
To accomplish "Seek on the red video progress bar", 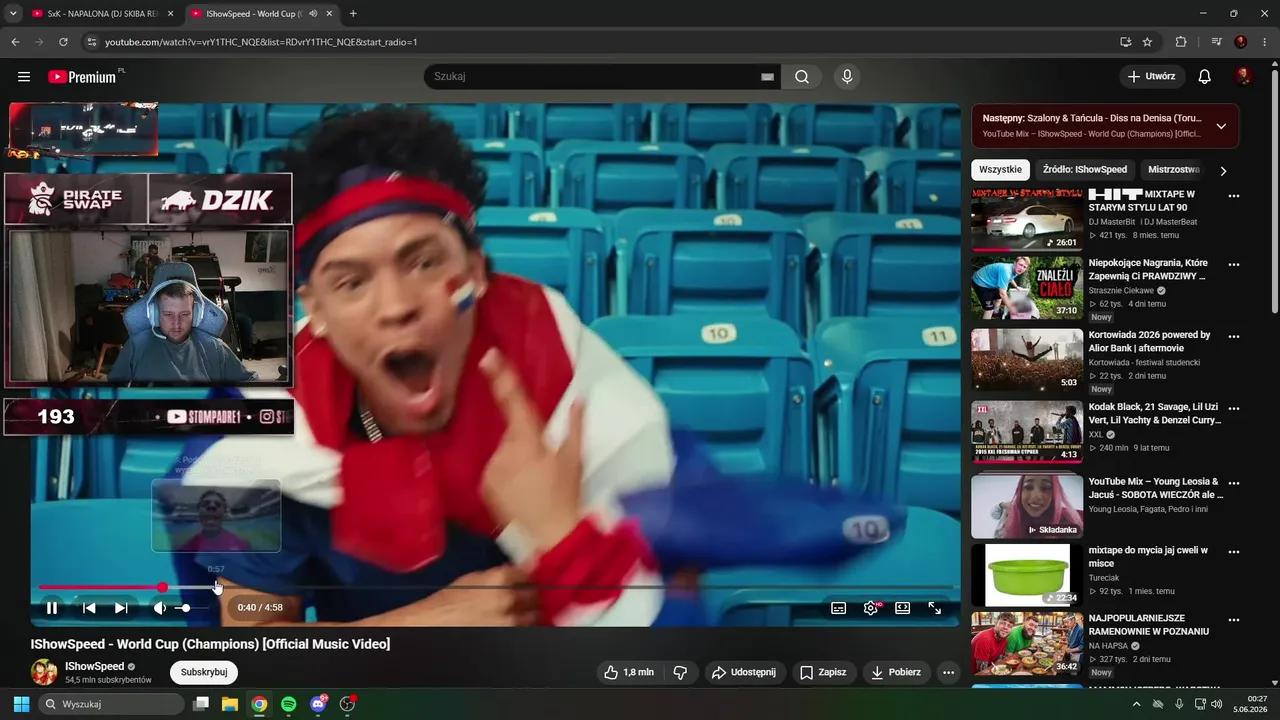I will point(498,588).
